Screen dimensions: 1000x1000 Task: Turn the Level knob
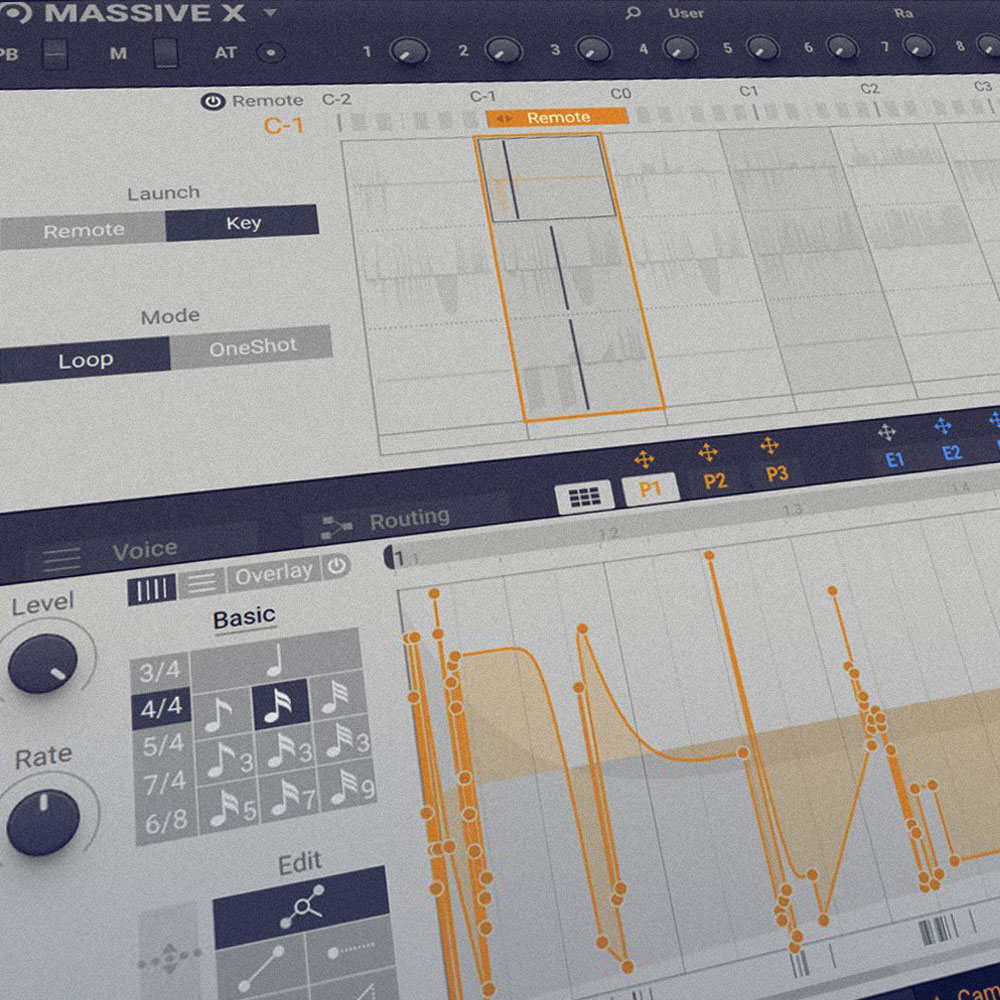click(42, 663)
